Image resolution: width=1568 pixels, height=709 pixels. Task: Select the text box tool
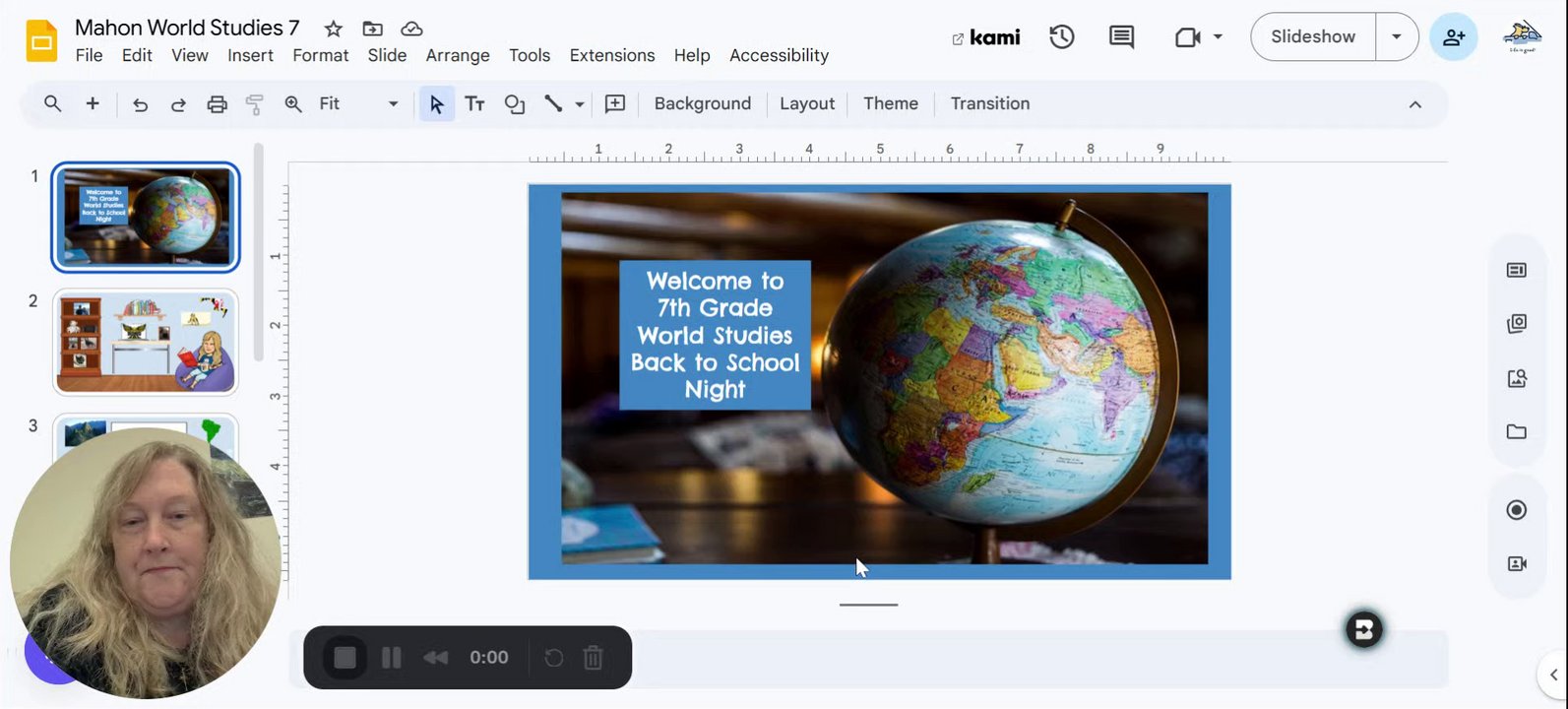pyautogui.click(x=474, y=104)
